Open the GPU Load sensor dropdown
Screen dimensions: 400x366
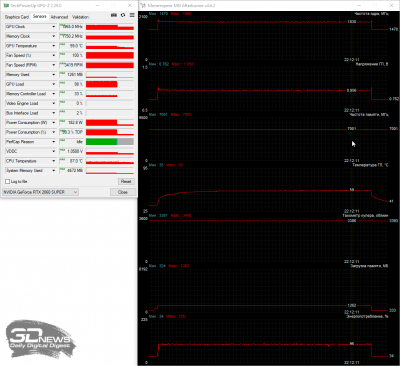click(53, 84)
